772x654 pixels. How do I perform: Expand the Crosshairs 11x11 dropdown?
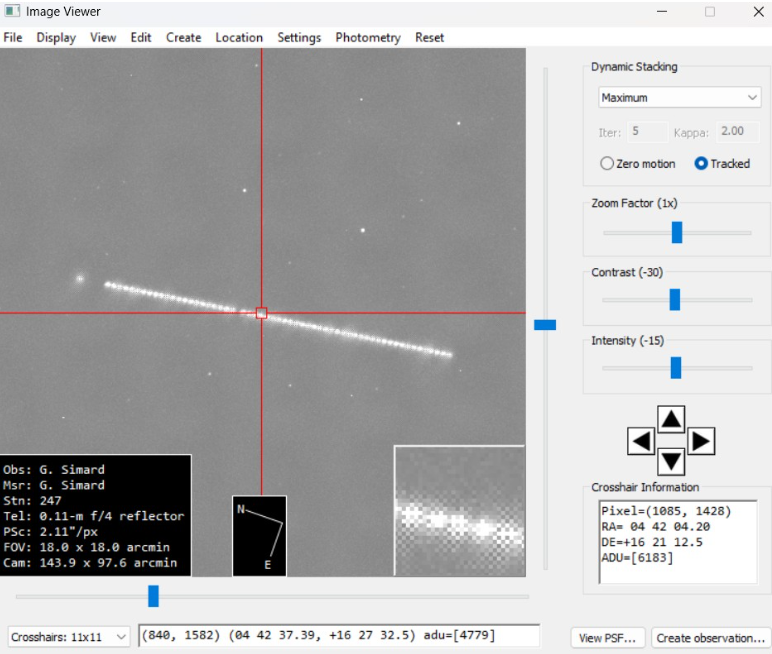(x=69, y=636)
